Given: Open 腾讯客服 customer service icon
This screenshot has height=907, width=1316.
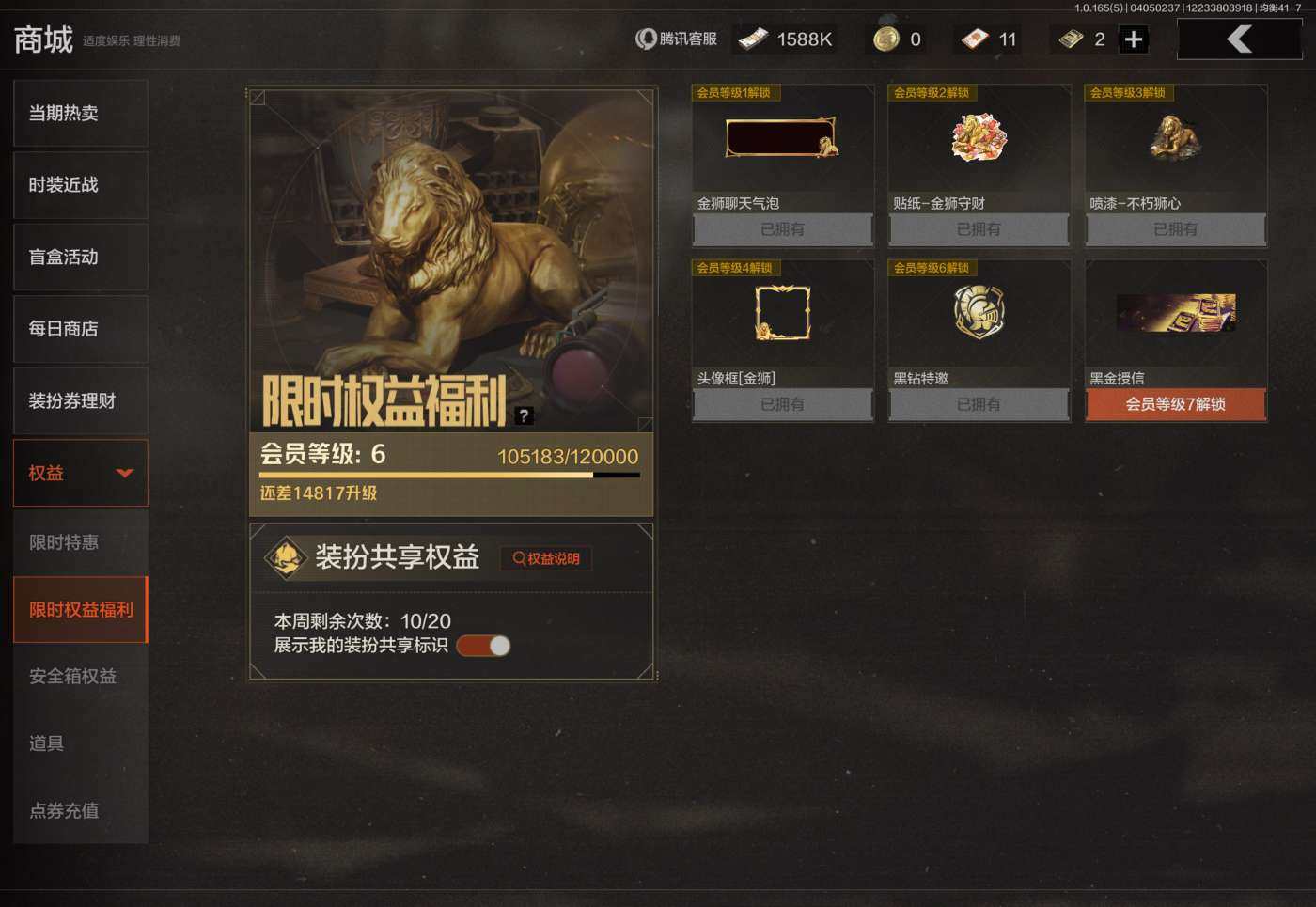Looking at the screenshot, I should pos(646,39).
